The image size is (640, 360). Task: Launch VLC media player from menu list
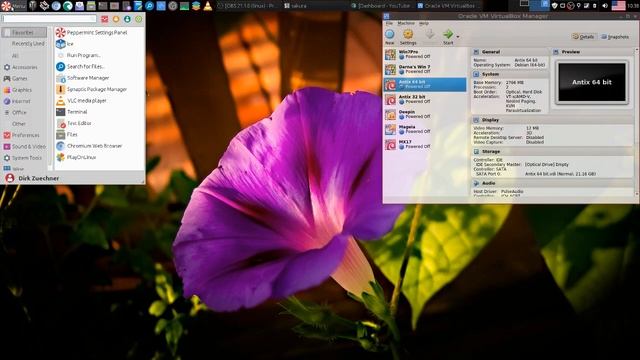click(x=99, y=100)
